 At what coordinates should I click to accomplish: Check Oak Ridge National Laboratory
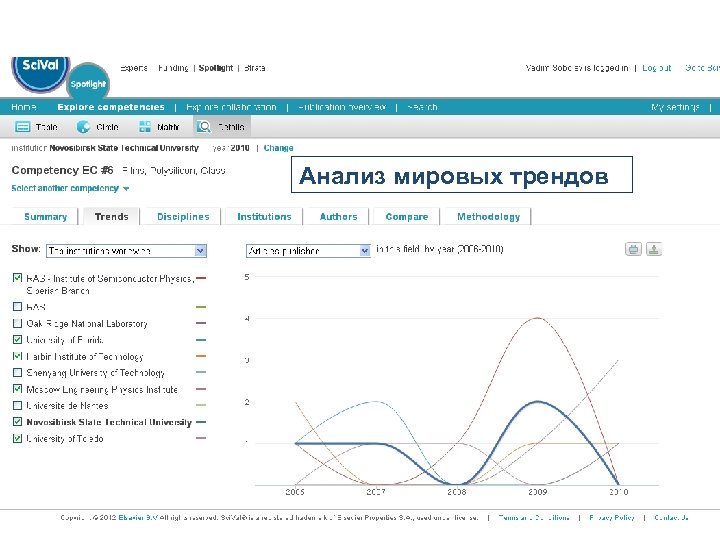(x=17, y=323)
